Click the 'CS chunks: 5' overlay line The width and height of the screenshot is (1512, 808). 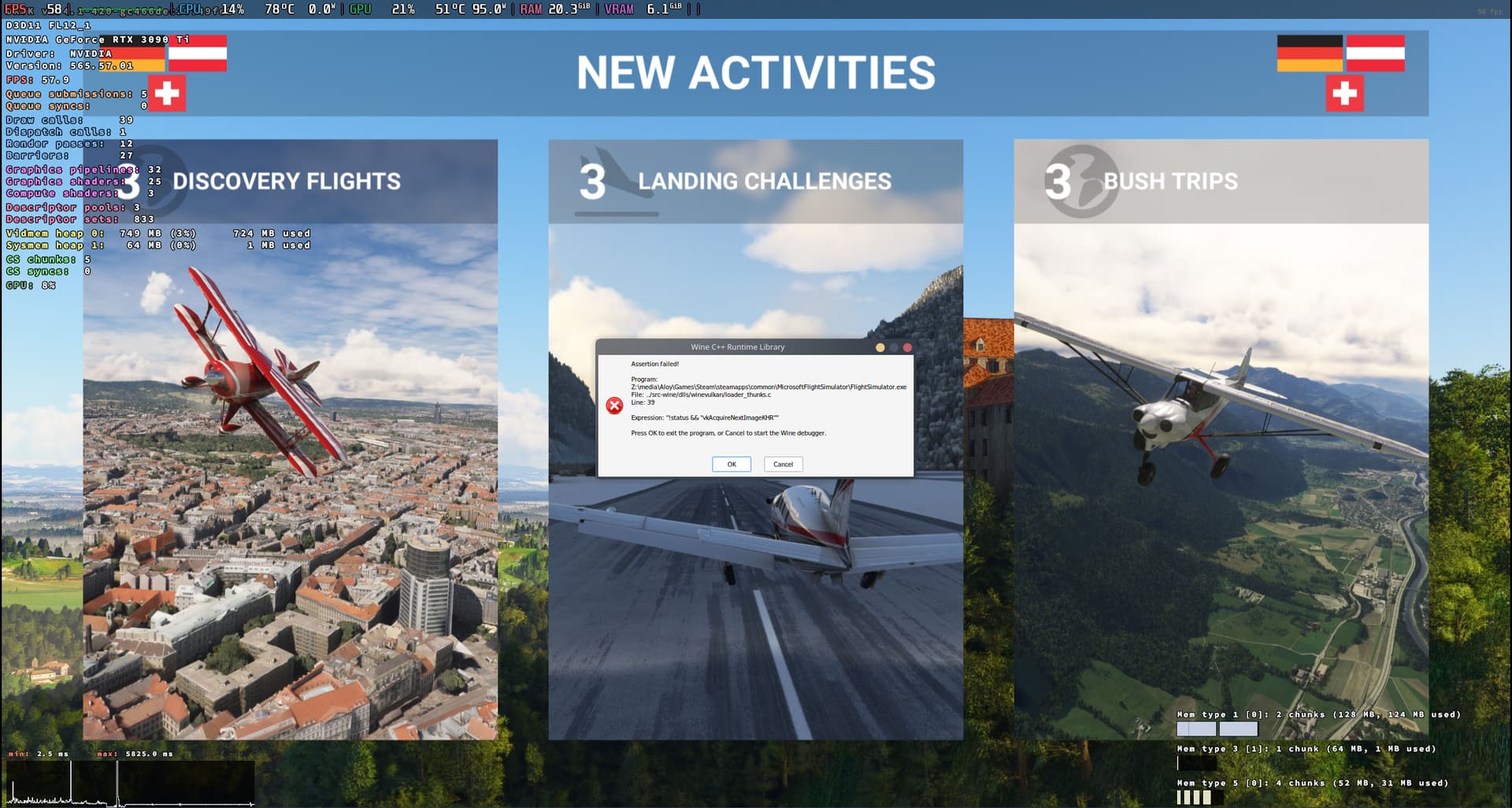(x=48, y=260)
